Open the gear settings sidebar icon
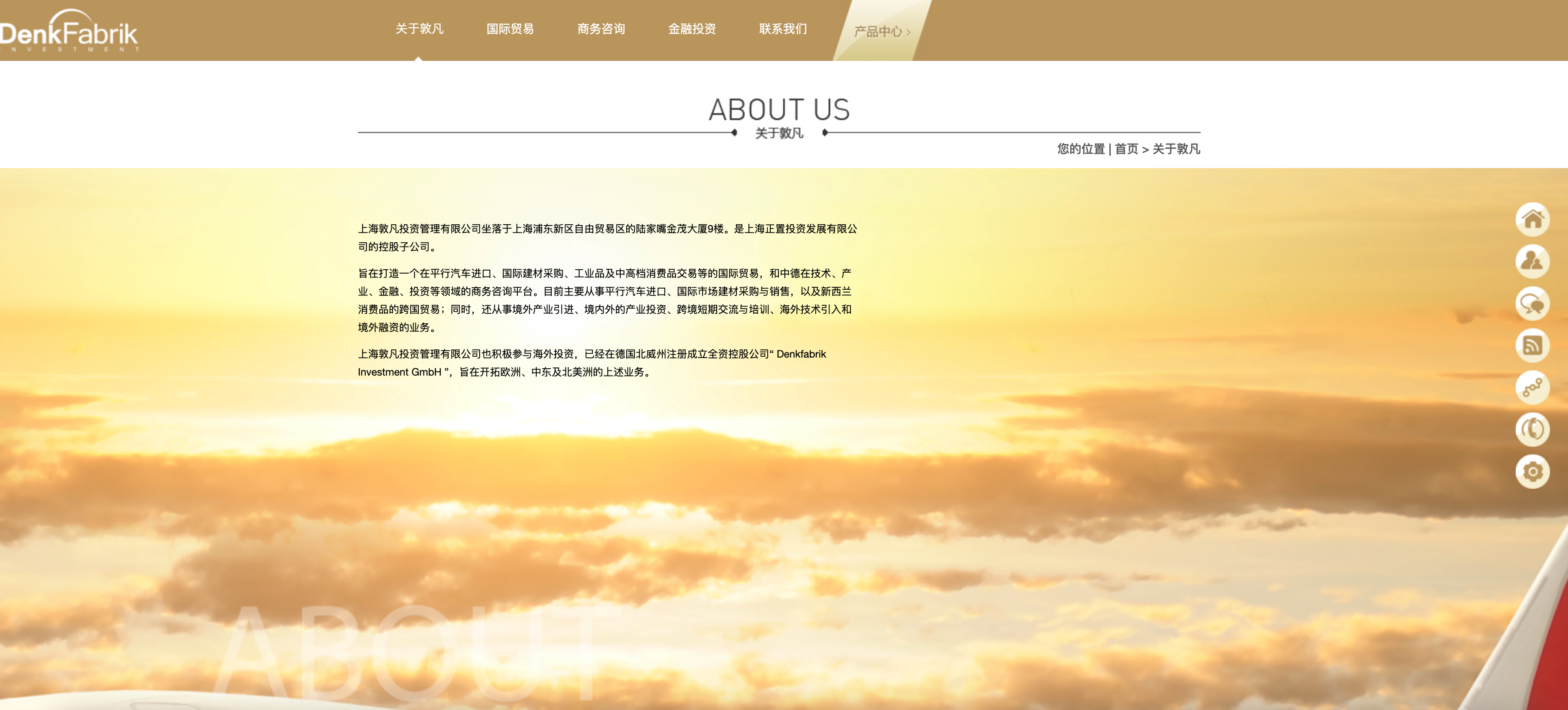The width and height of the screenshot is (1568, 710). (x=1532, y=471)
